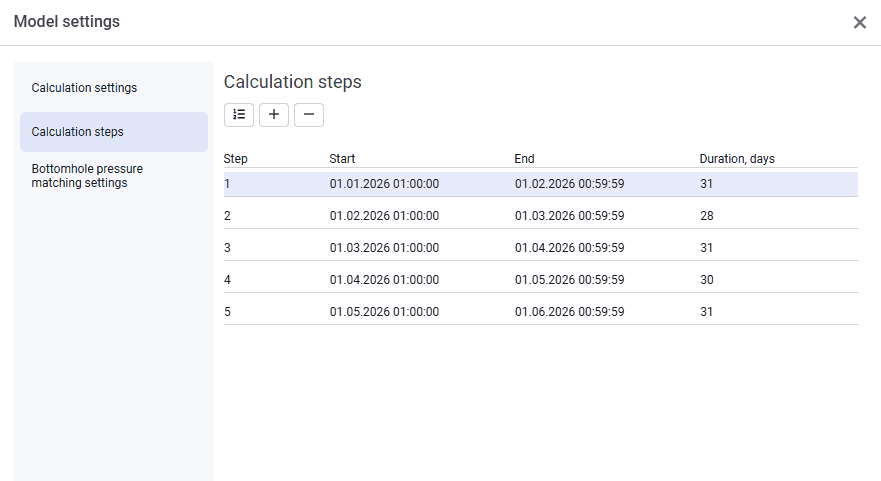This screenshot has height=481, width=881.
Task: Select step 2 in the table
Action: click(x=541, y=216)
